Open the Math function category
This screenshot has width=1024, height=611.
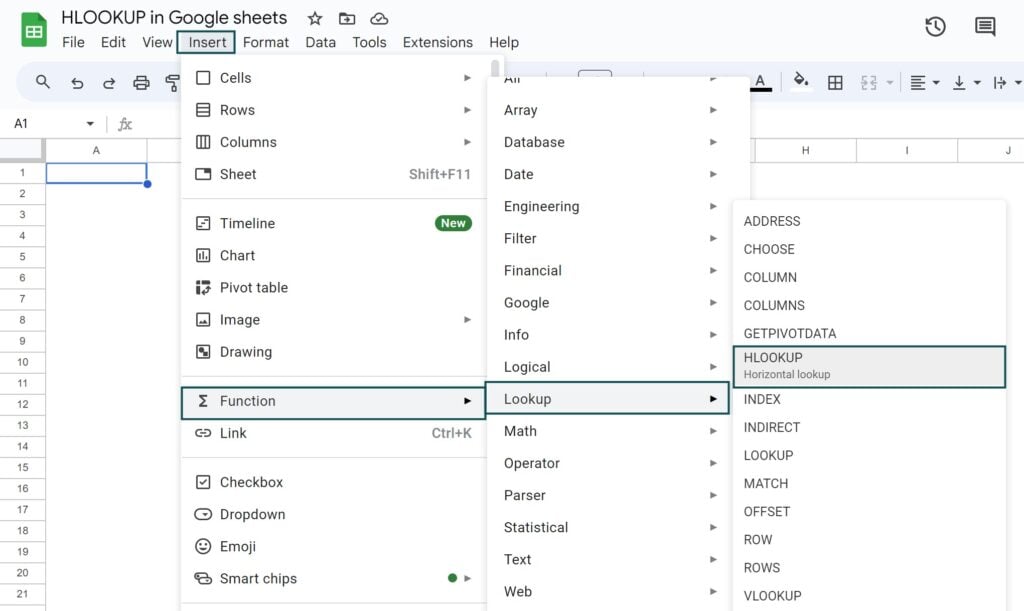click(x=608, y=431)
